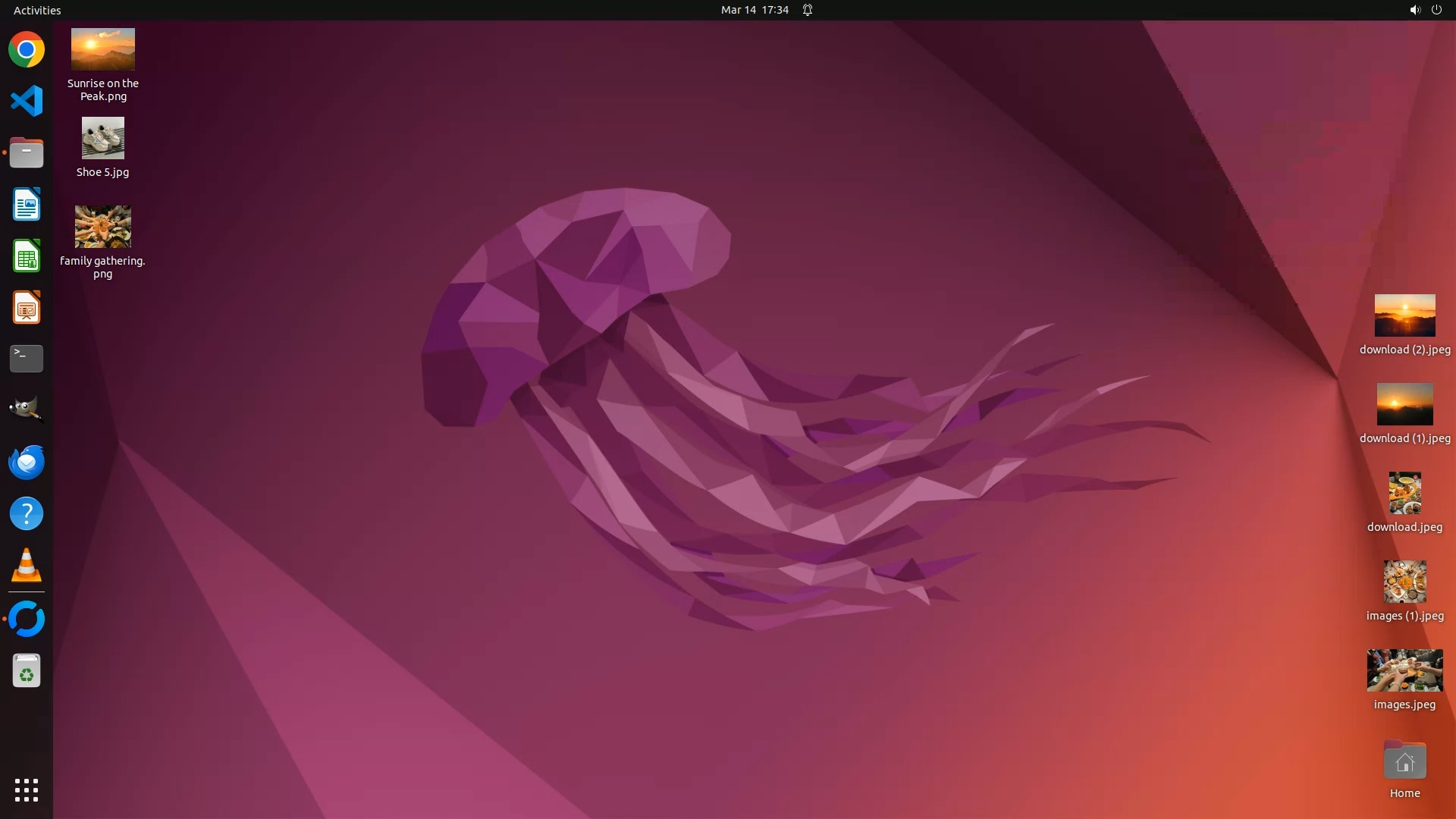Launch Visual Studio Code from dock
The image size is (1456, 819).
pos(27,101)
